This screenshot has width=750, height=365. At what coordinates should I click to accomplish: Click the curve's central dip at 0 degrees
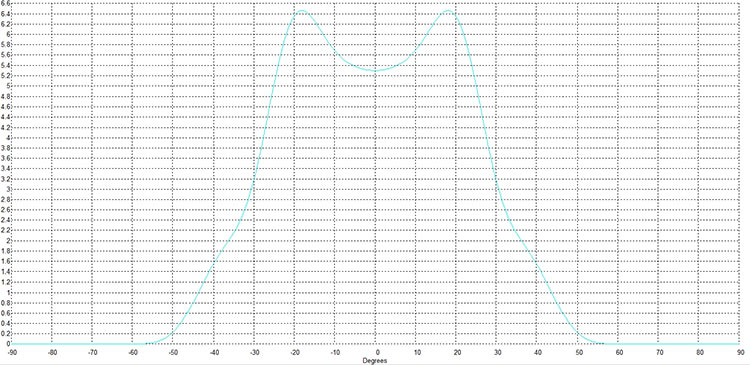[375, 71]
